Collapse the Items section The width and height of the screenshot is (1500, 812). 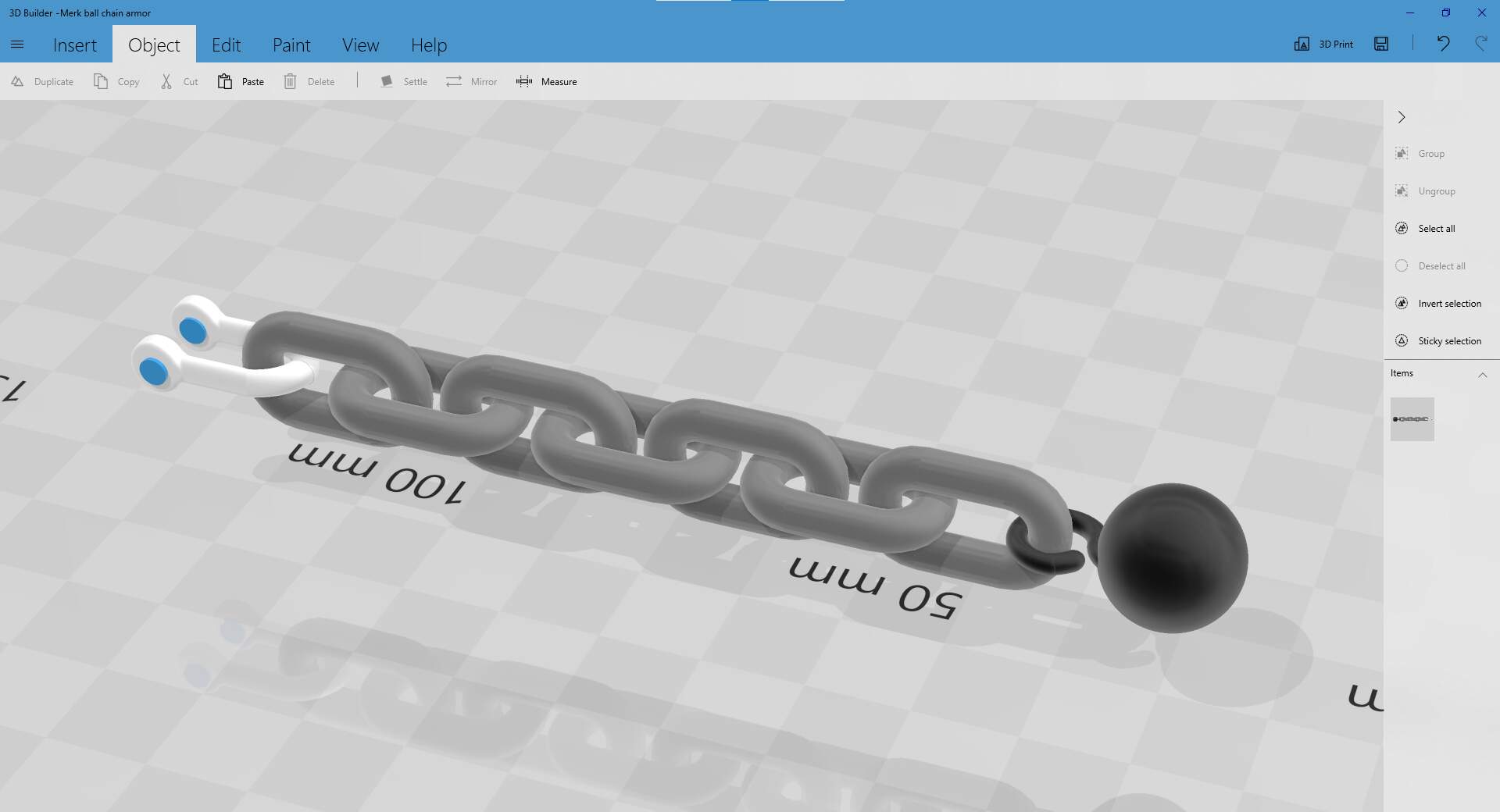(x=1482, y=375)
